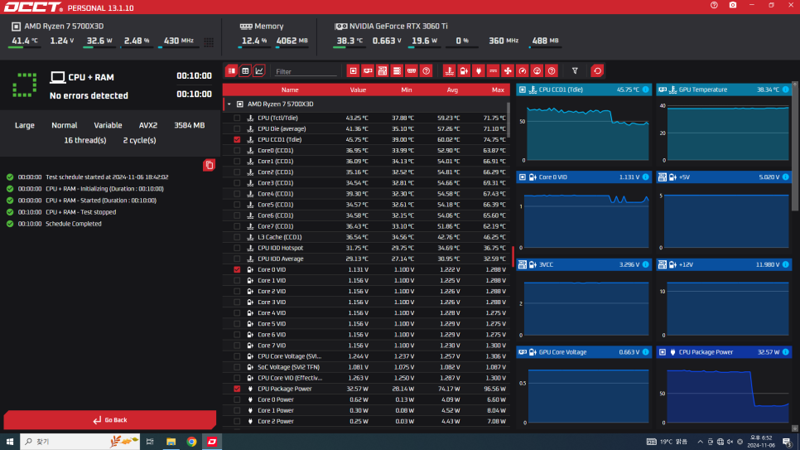The image size is (800, 450).
Task: Click the Core 2 Power row
Action: pos(366,421)
